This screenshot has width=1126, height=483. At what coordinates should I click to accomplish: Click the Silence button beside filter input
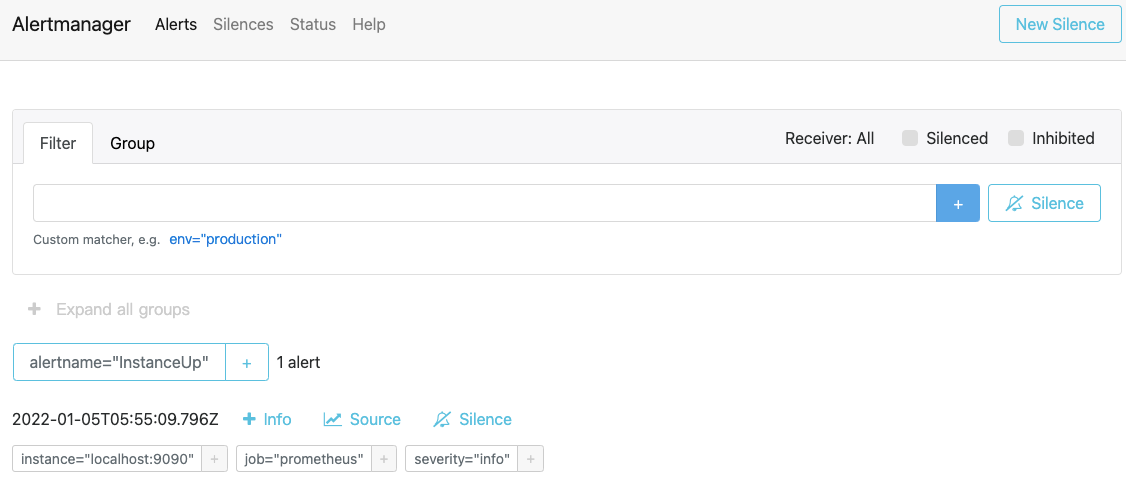(1044, 203)
